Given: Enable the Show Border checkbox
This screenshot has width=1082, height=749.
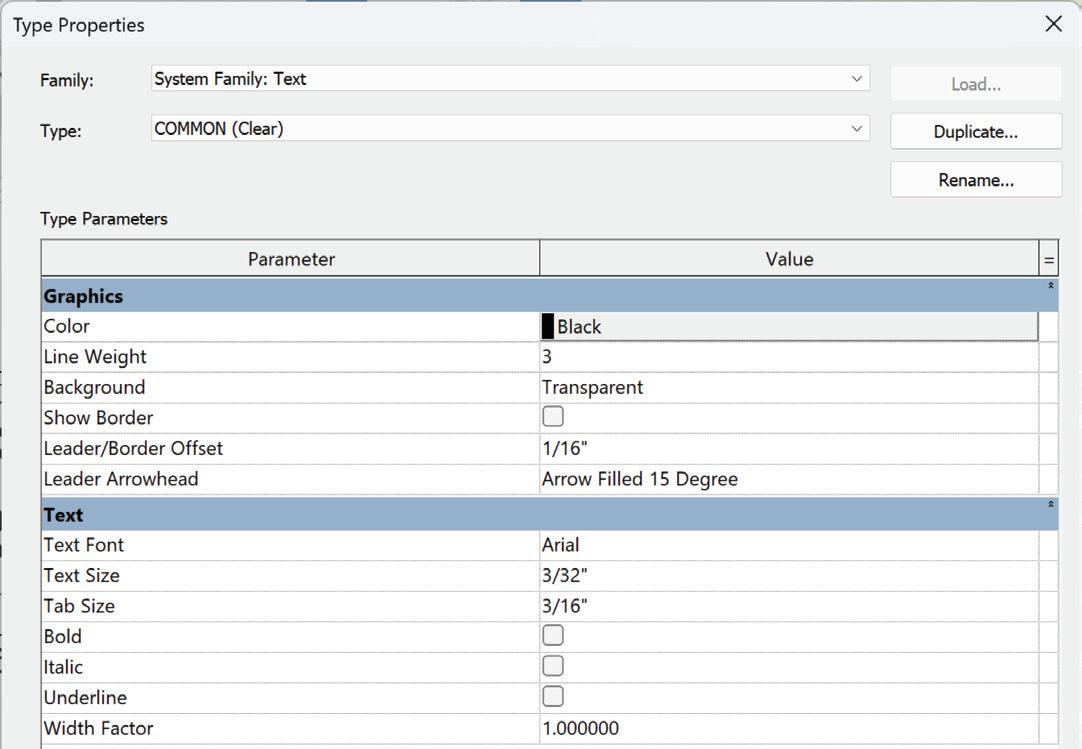Looking at the screenshot, I should 553,417.
